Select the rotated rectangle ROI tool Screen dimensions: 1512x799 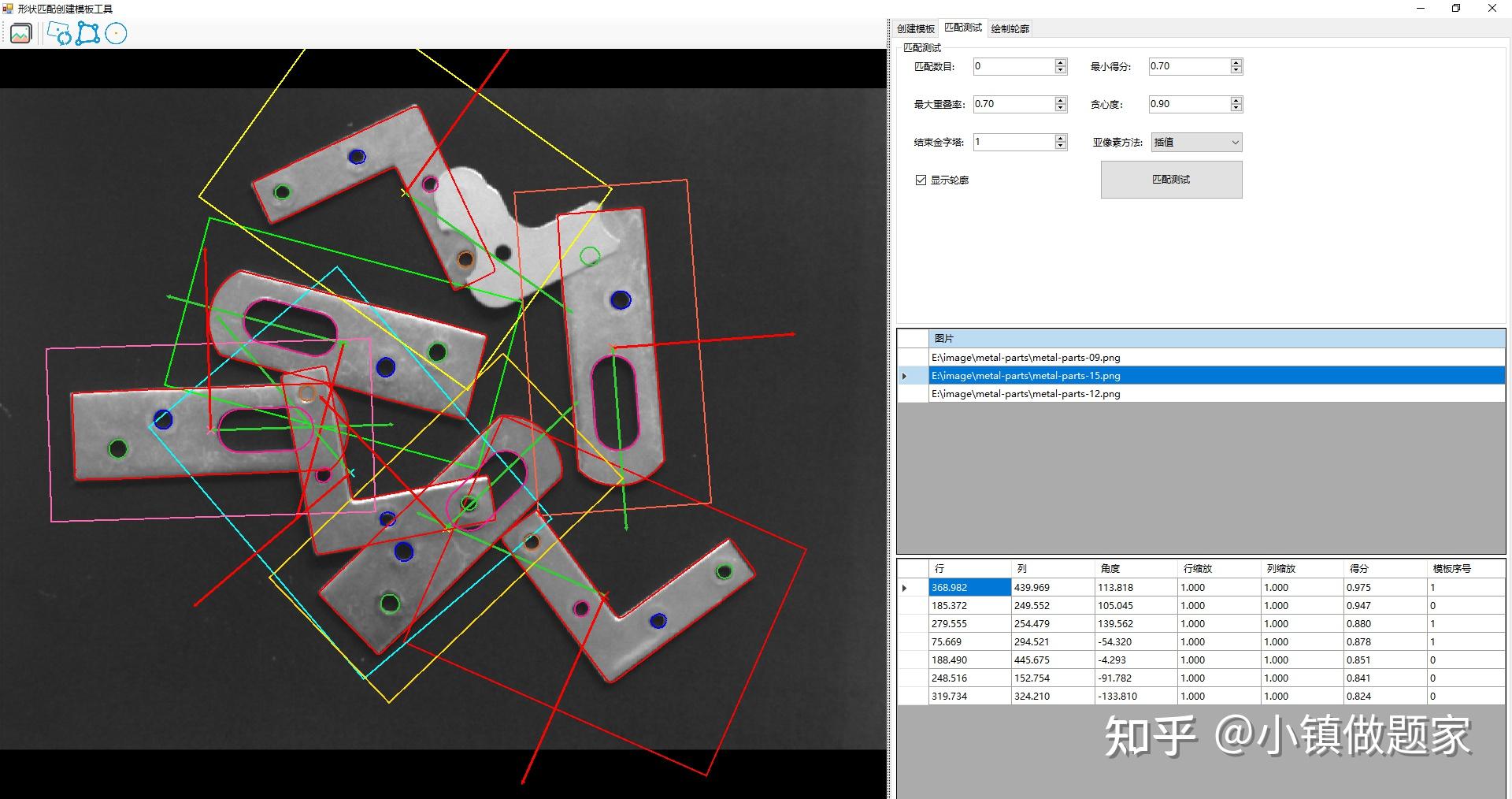[60, 33]
